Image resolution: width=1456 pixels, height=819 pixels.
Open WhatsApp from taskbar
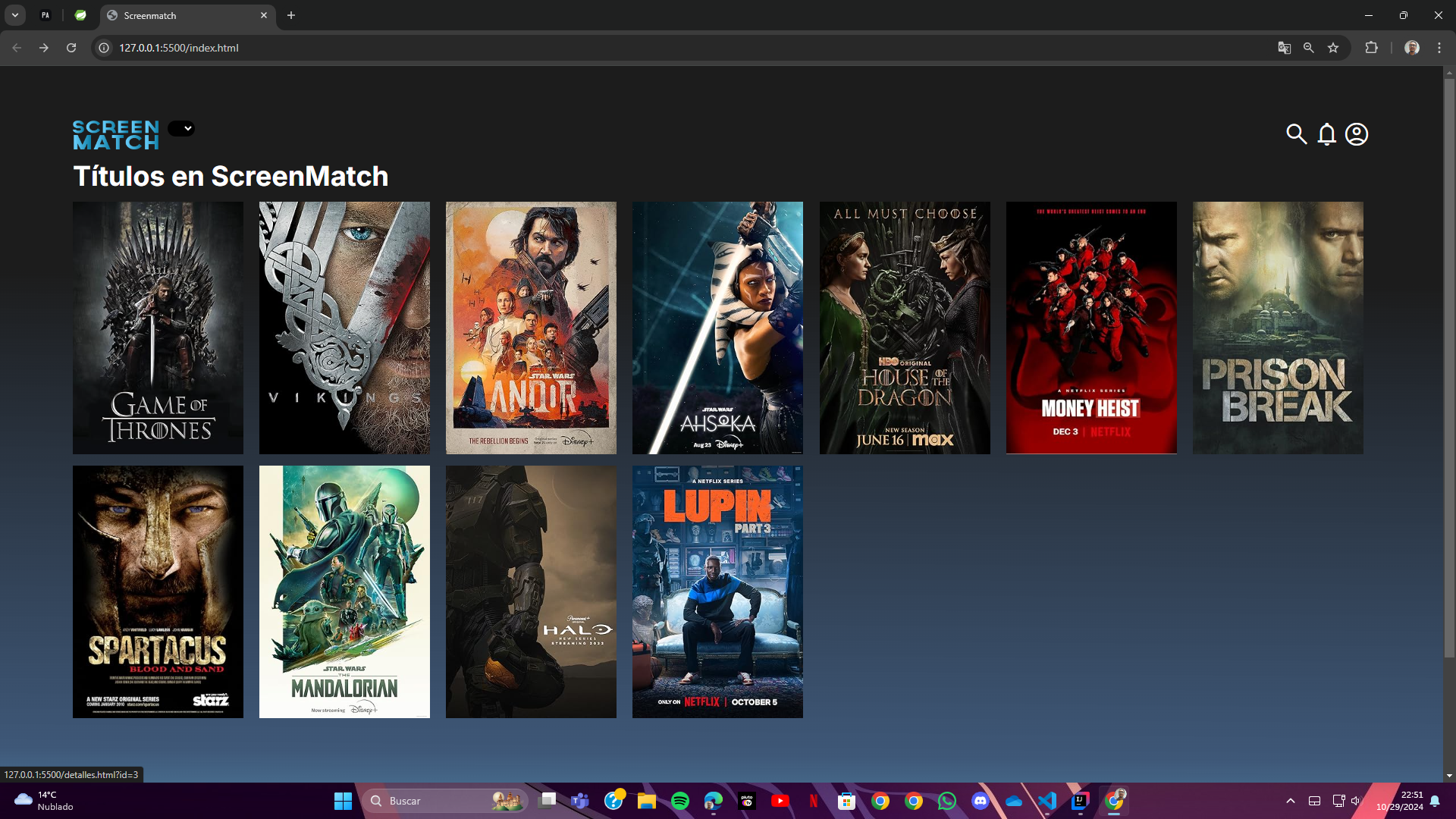click(947, 801)
